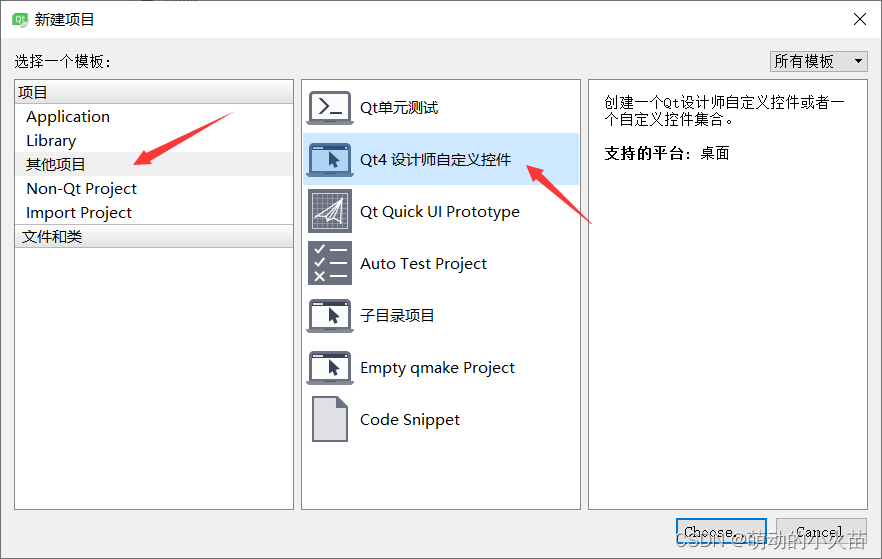Select the 子目录项目 template label
882x559 pixels.
click(x=397, y=315)
